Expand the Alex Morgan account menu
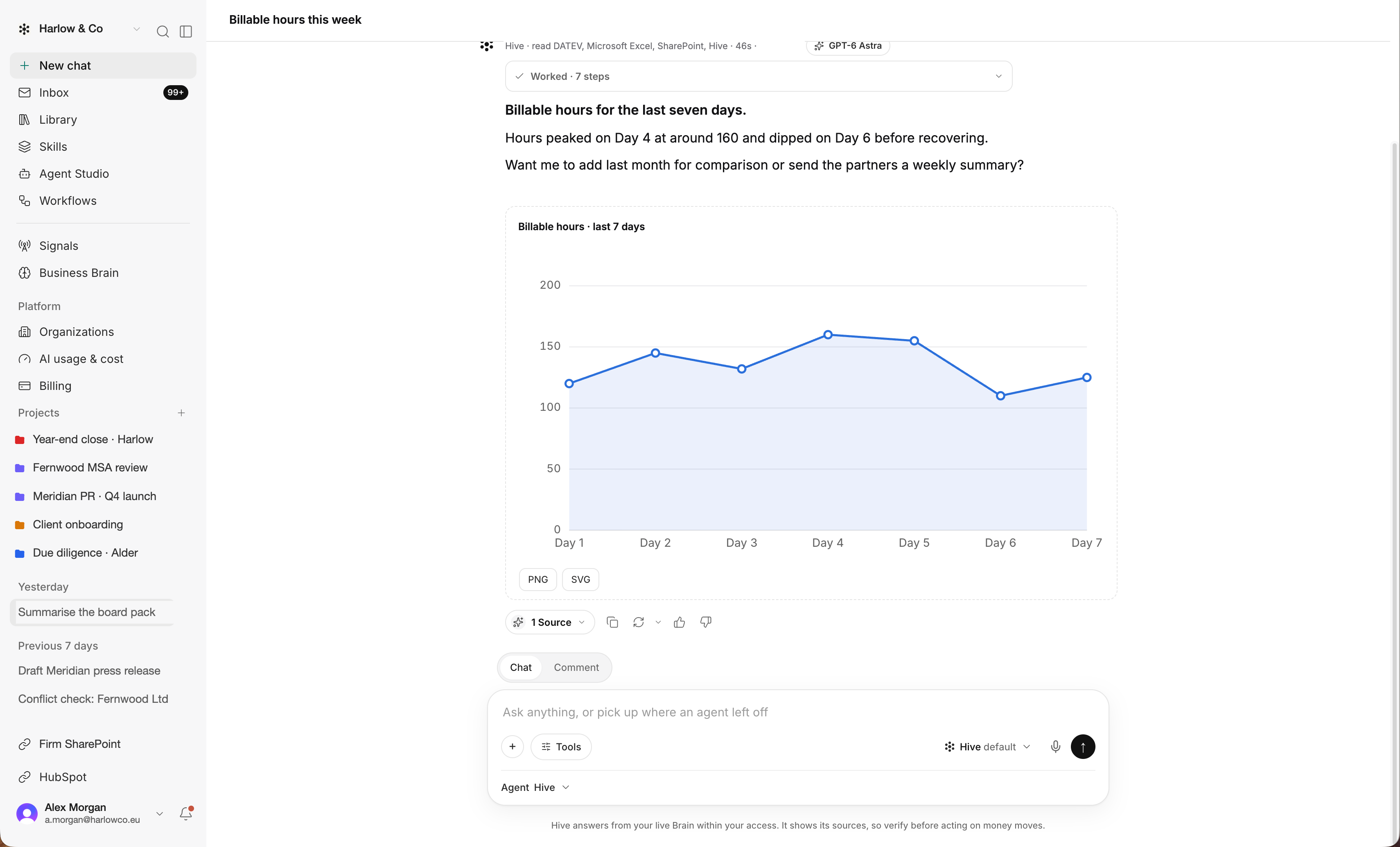 pyautogui.click(x=91, y=813)
